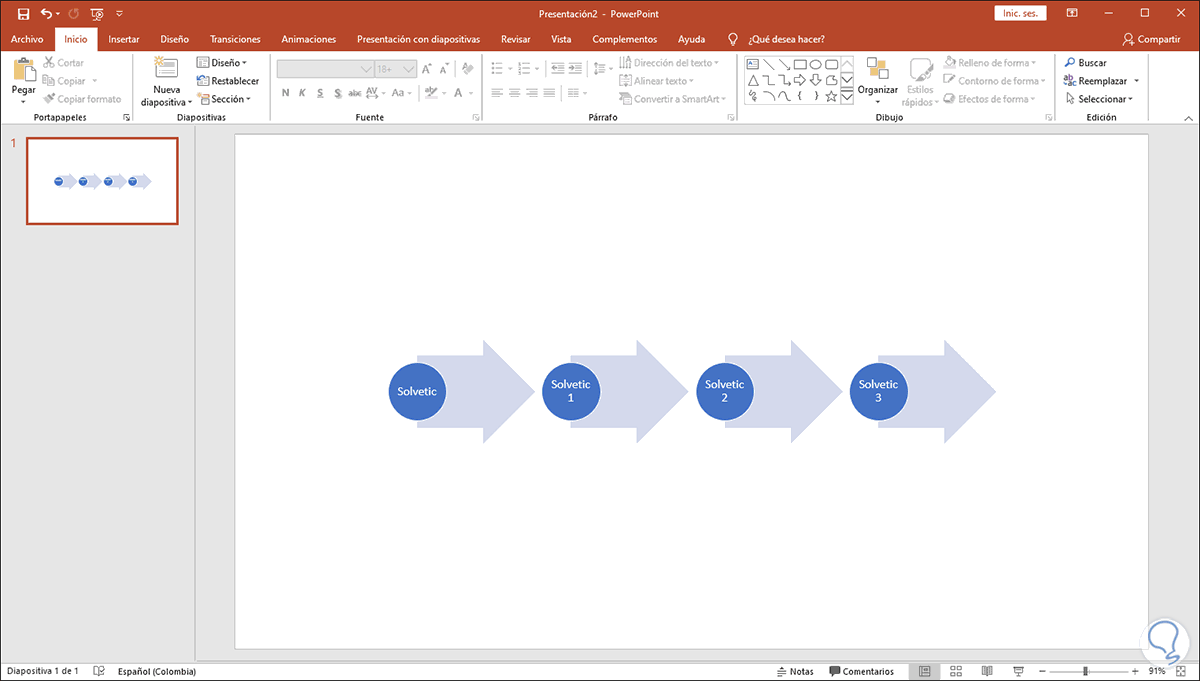Expand the shapes gallery more arrow
Image resolution: width=1200 pixels, height=681 pixels.
[x=847, y=97]
